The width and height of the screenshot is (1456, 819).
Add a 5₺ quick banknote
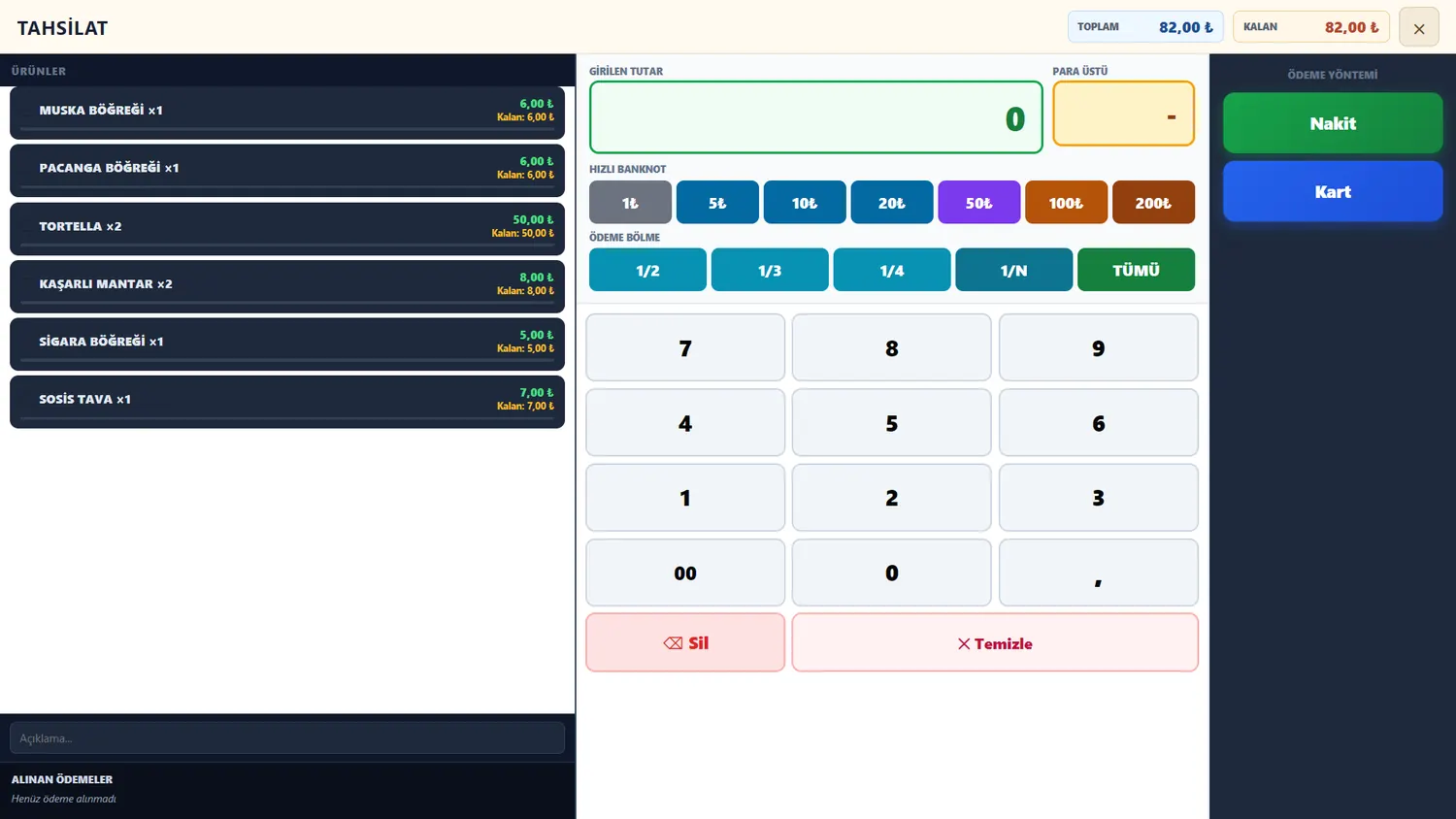(717, 203)
